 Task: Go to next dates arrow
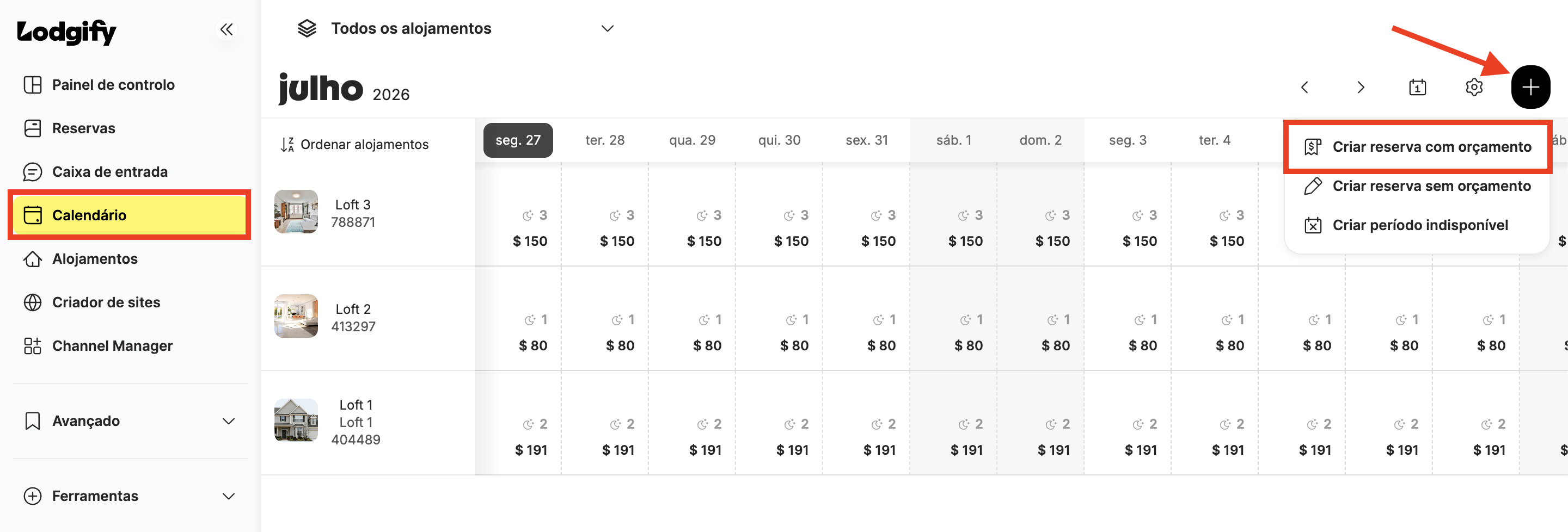pyautogui.click(x=1361, y=87)
